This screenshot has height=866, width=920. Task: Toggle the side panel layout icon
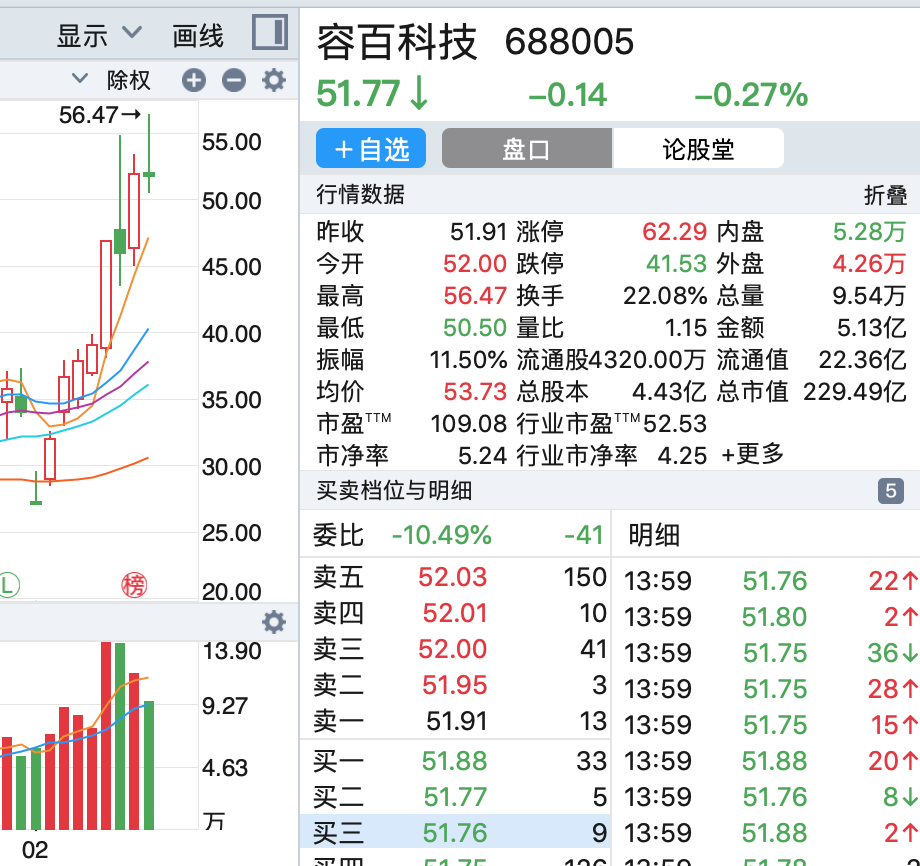coord(269,33)
